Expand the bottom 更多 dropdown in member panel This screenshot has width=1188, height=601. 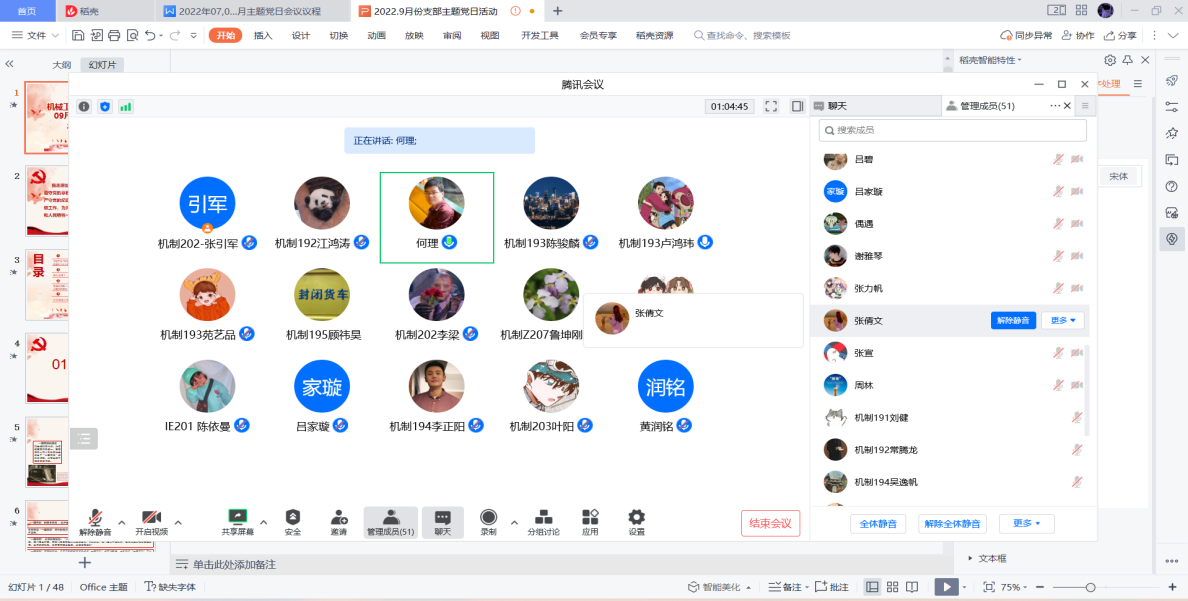(1026, 523)
